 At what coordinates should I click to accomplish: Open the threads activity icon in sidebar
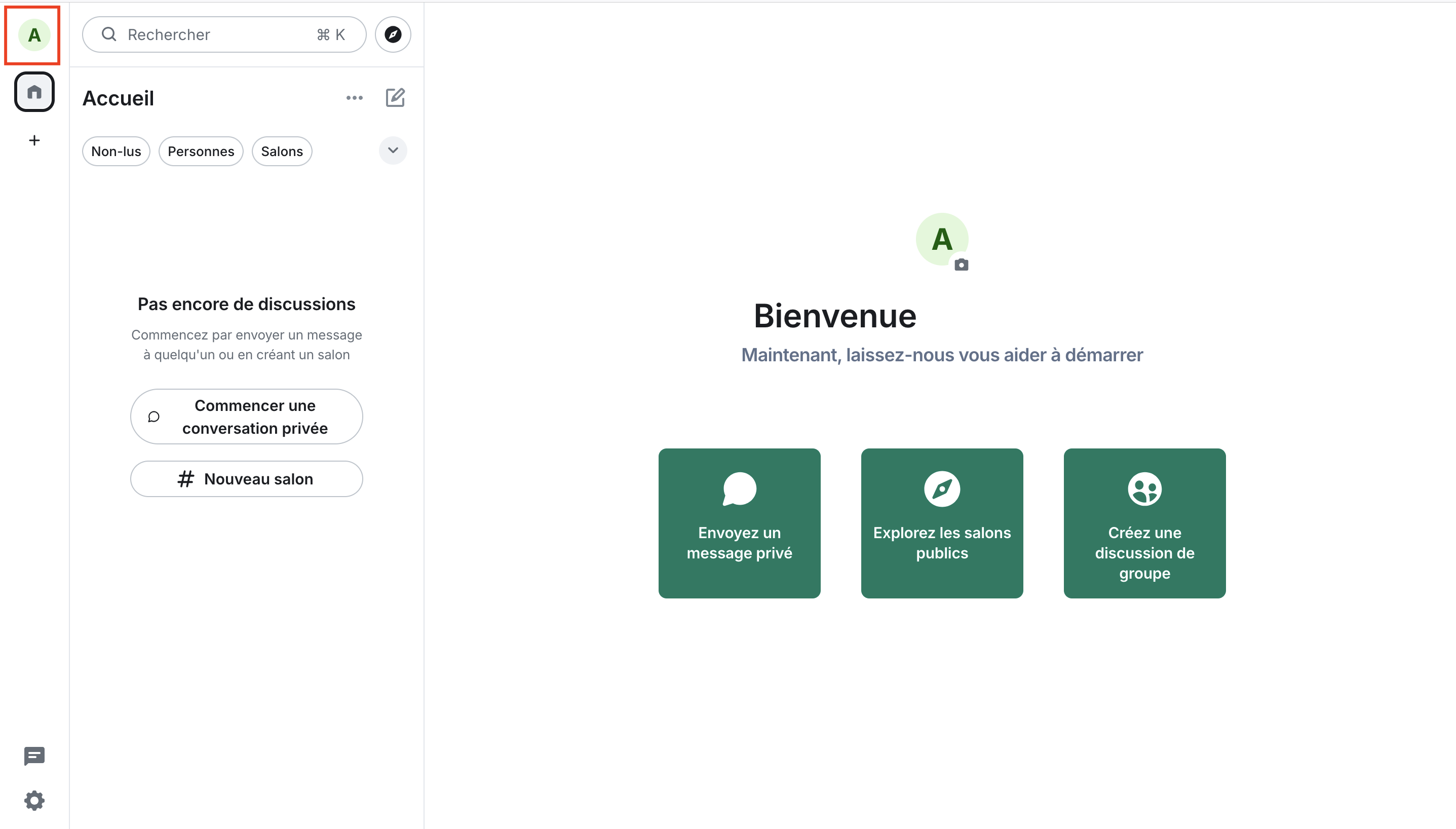[x=34, y=756]
